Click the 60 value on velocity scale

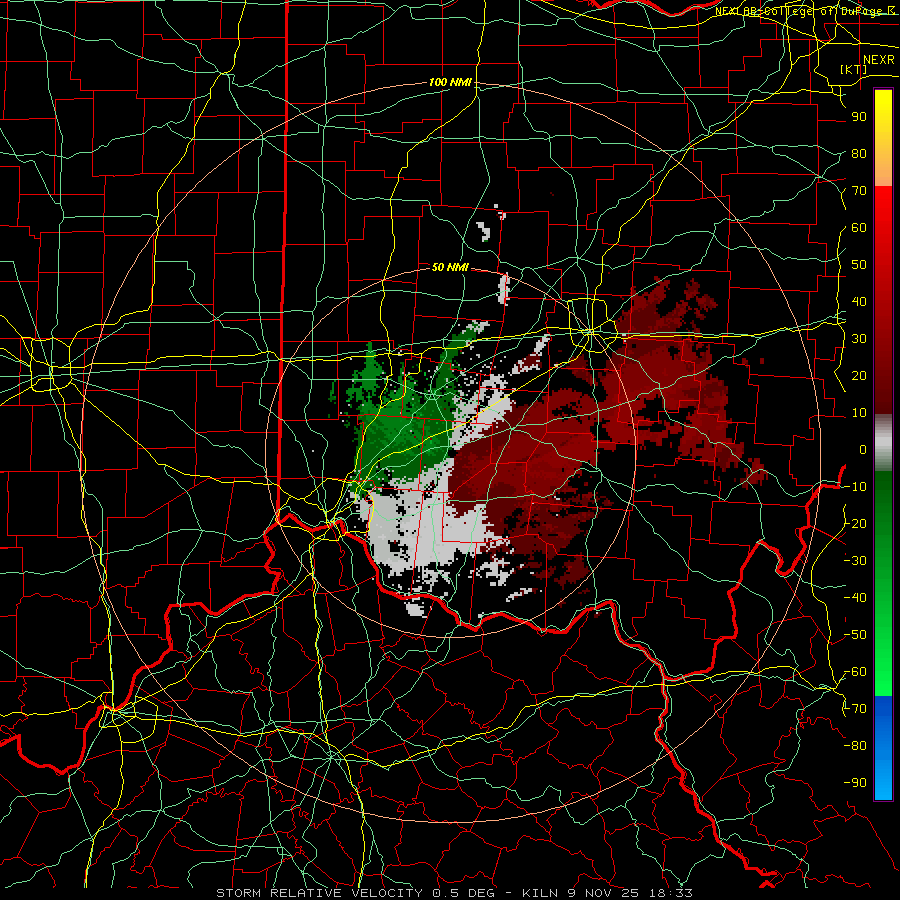click(859, 228)
